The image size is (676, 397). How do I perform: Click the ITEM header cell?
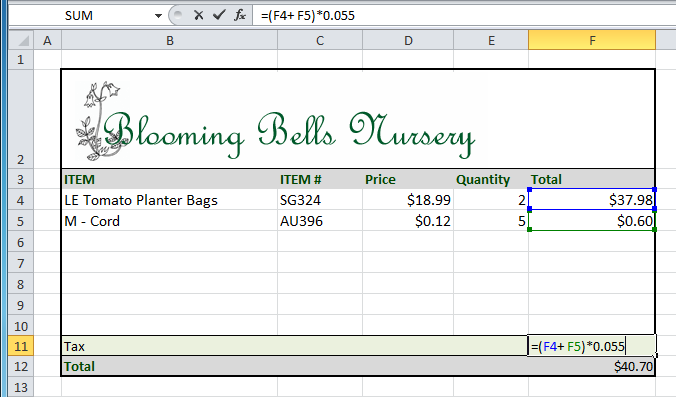(170, 179)
